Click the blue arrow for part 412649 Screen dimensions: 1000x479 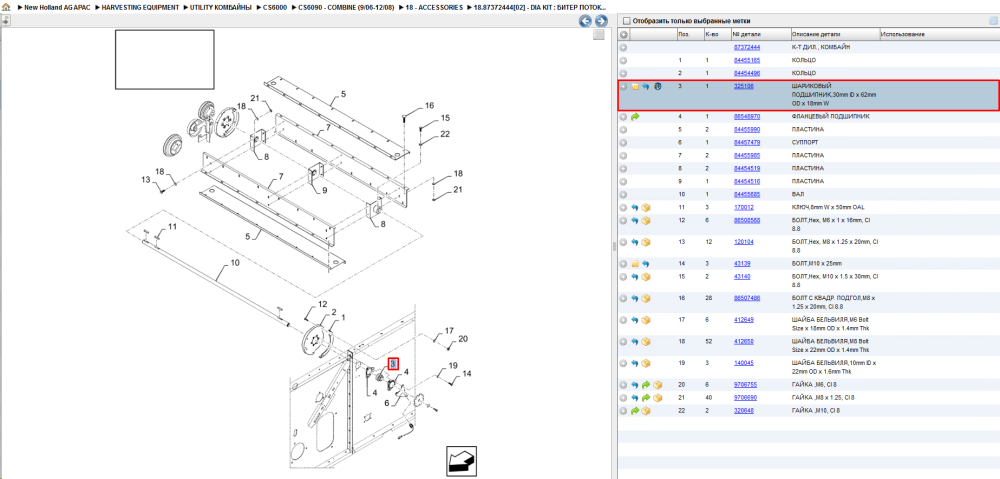coord(635,320)
